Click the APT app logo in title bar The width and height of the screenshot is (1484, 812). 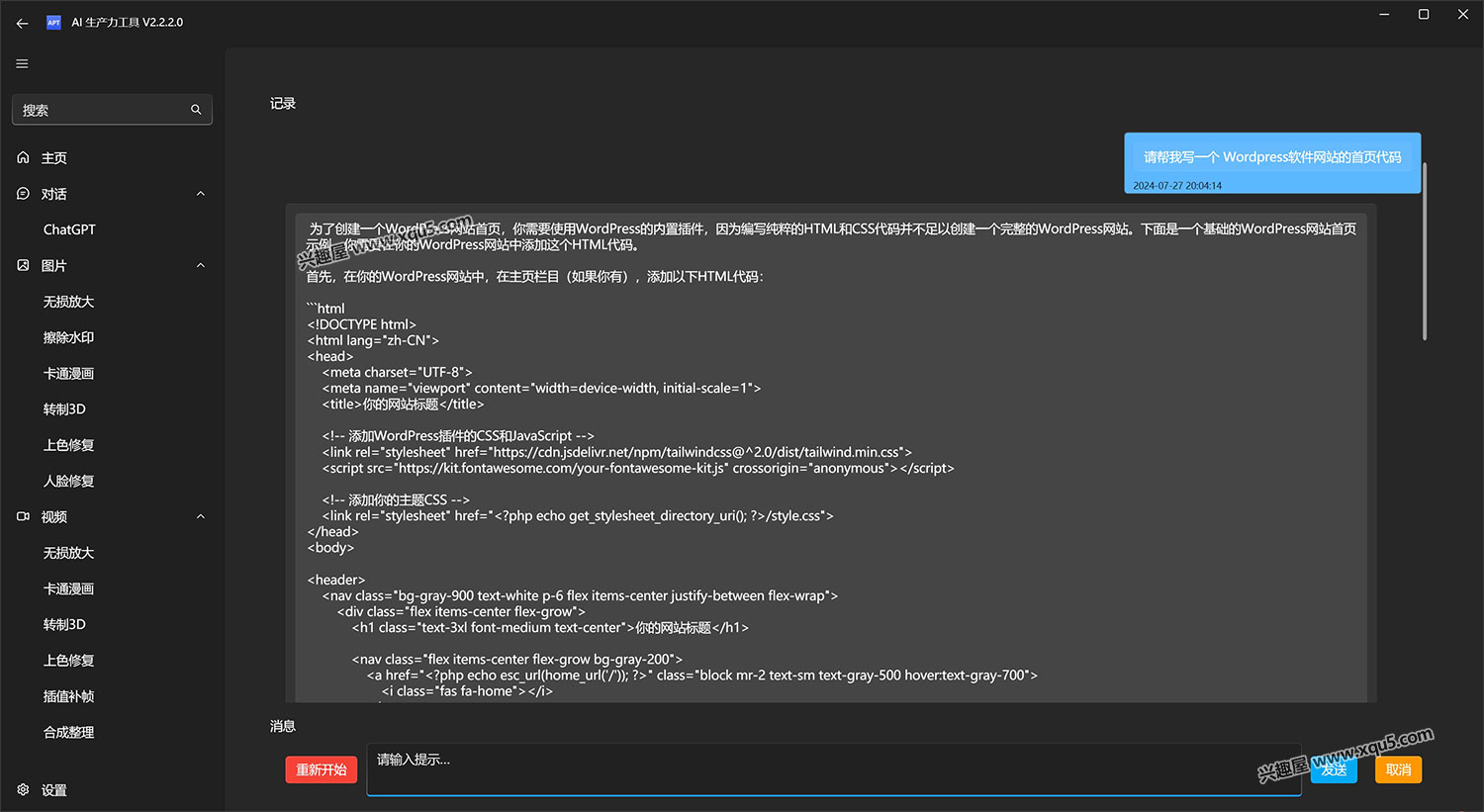[x=53, y=22]
